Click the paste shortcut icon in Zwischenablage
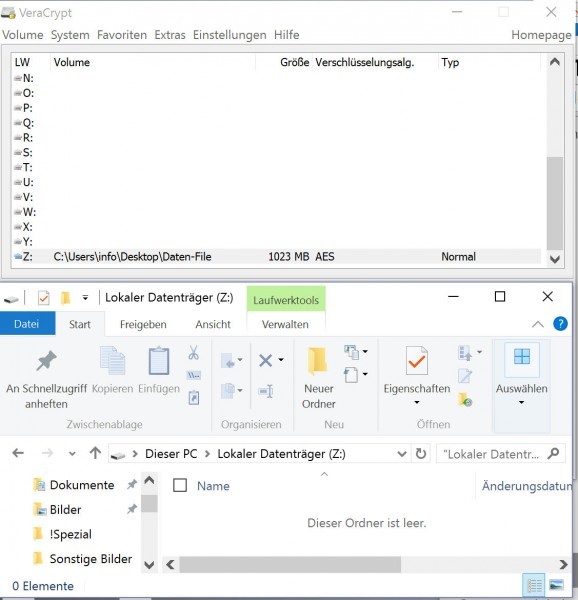Screen dimensions: 578x600 194,398
